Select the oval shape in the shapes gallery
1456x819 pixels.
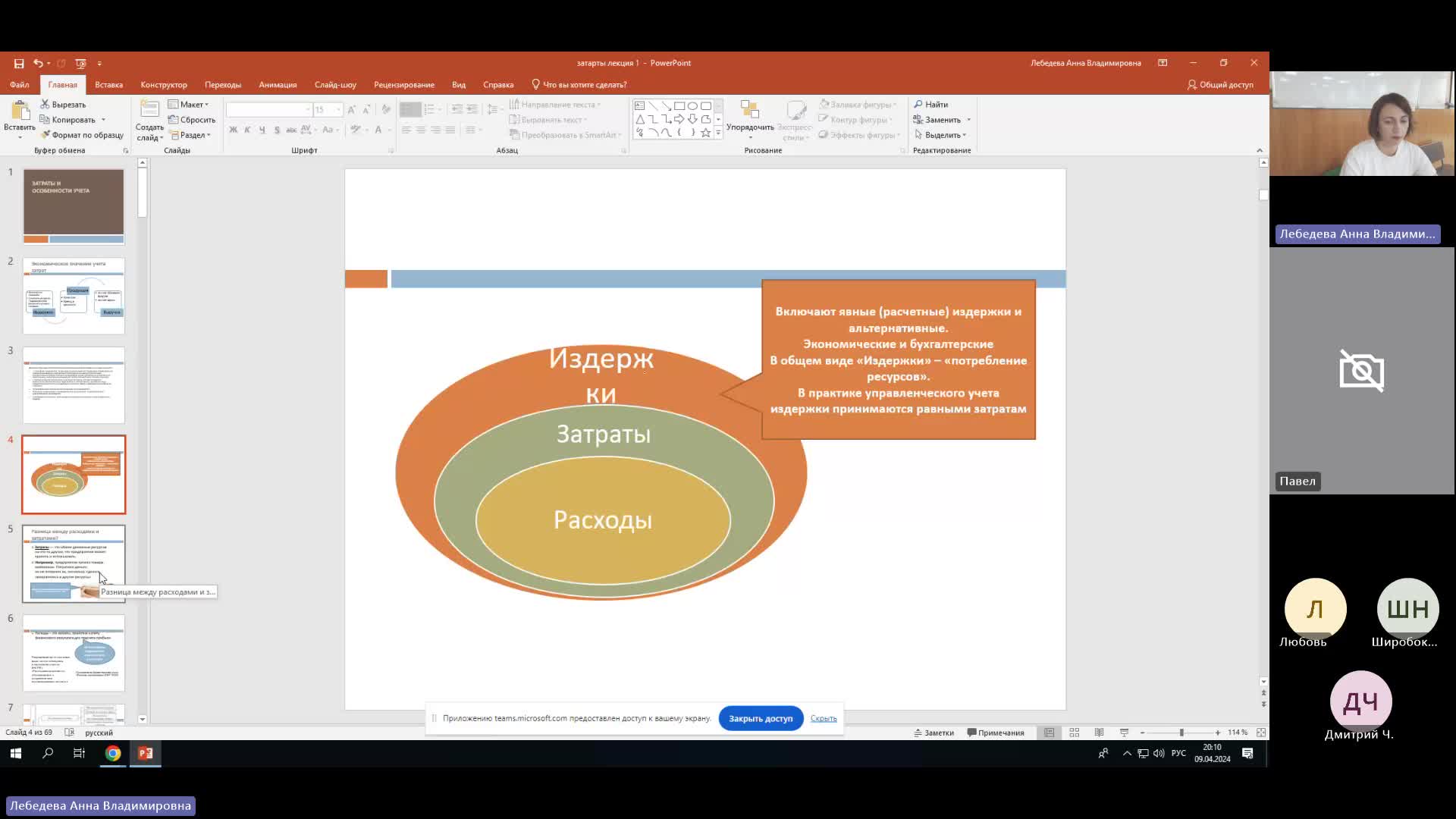[692, 106]
